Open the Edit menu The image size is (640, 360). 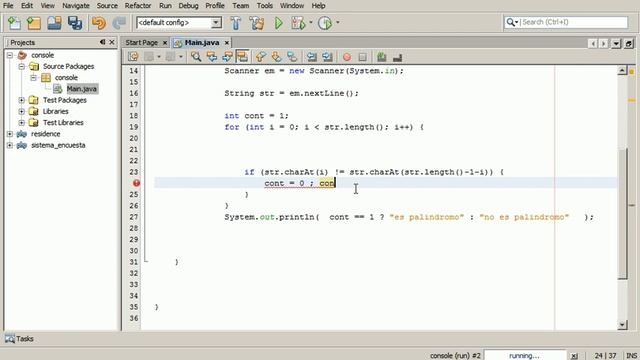(27, 6)
